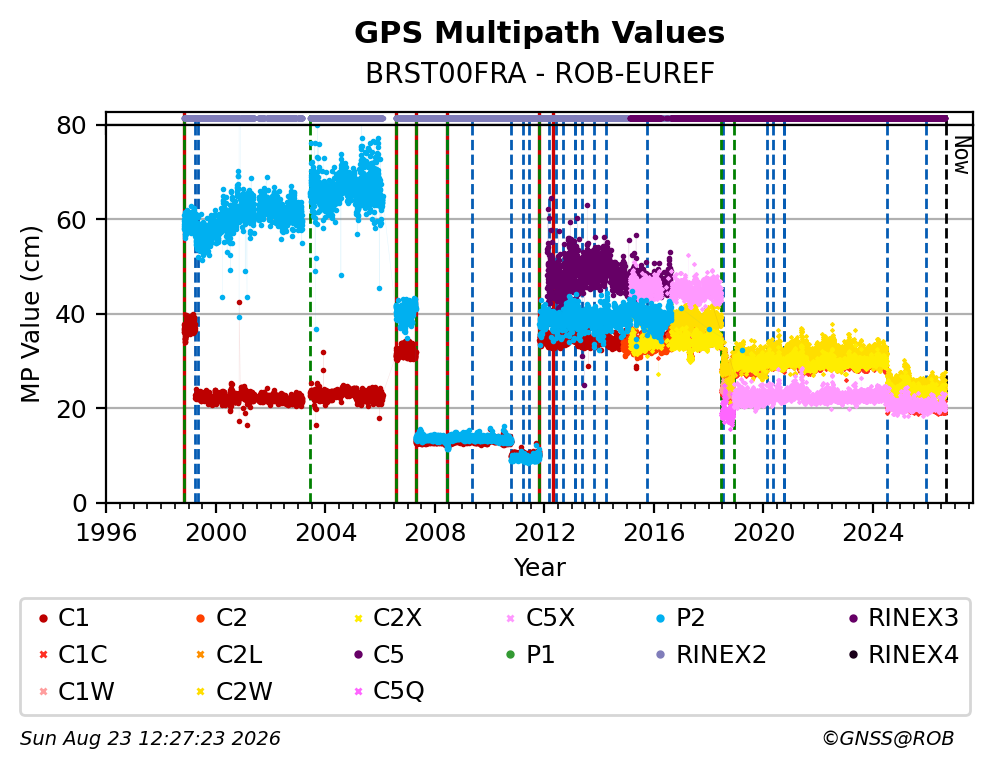Click the 0 y-axis tick label
Image resolution: width=992 pixels, height=769 pixels.
[79, 503]
